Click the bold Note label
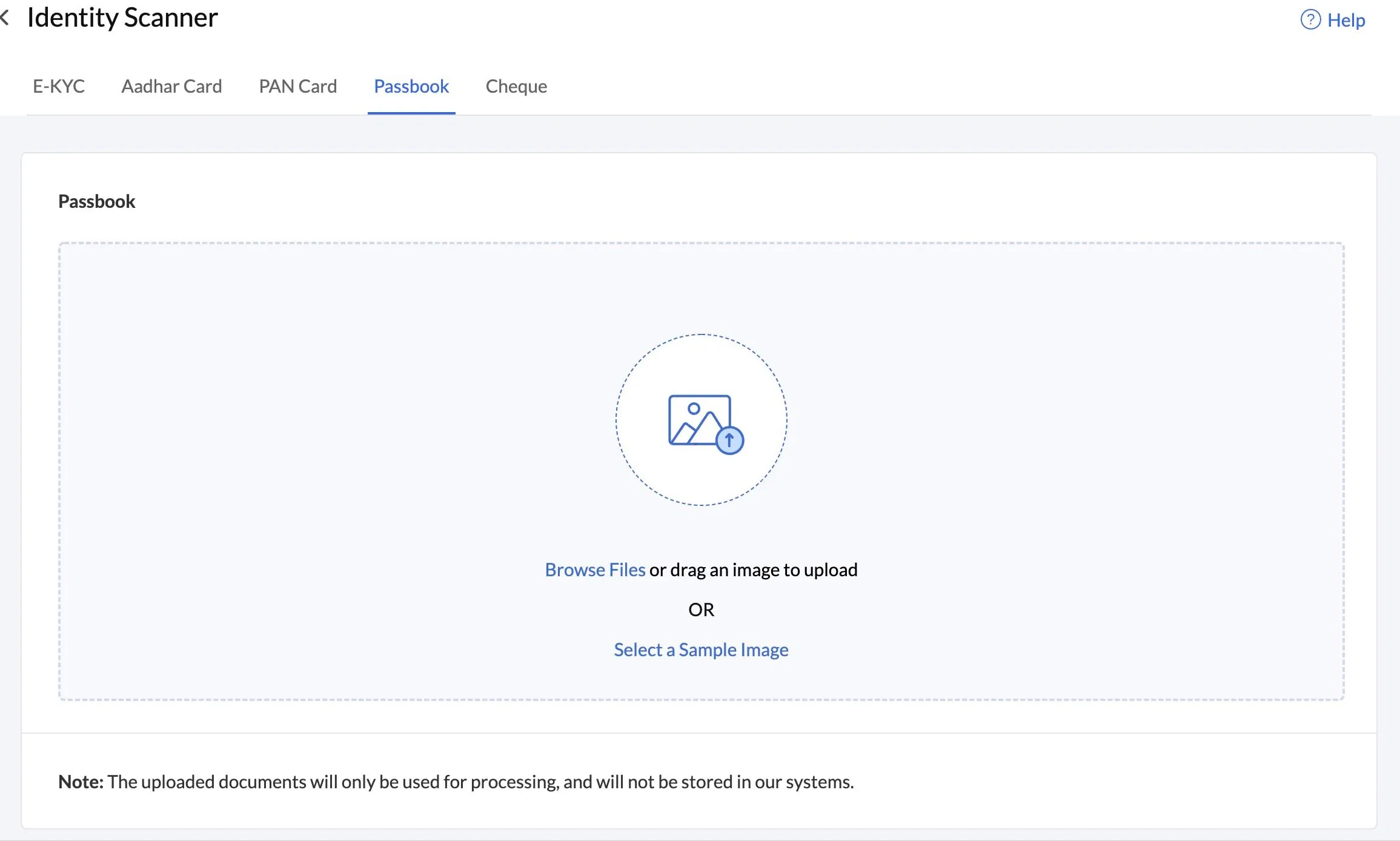1400x841 pixels. [x=81, y=782]
